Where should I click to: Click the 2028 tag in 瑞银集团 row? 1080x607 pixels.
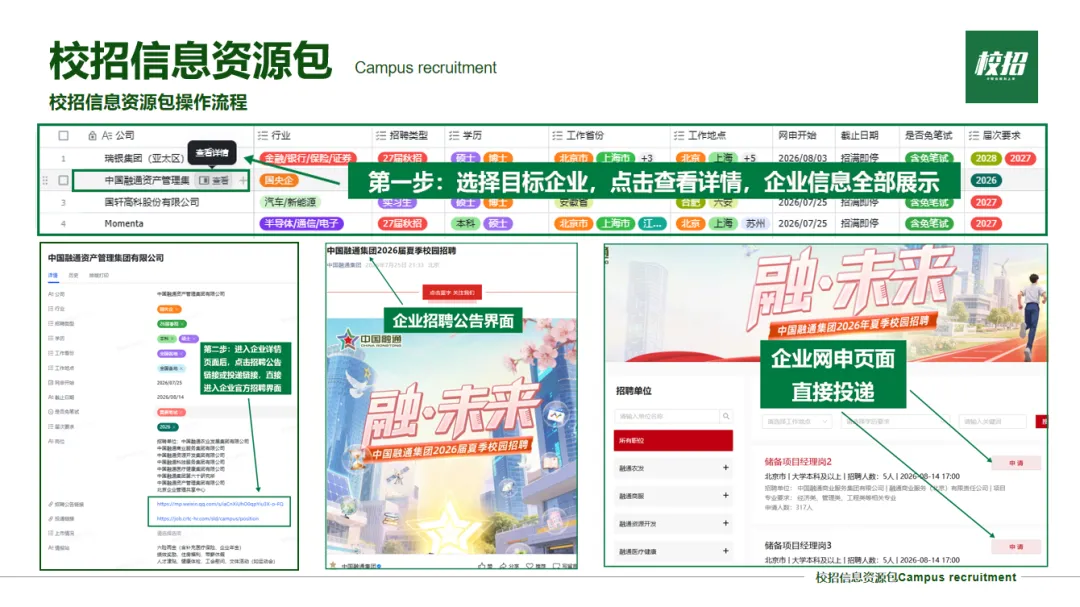point(986,158)
